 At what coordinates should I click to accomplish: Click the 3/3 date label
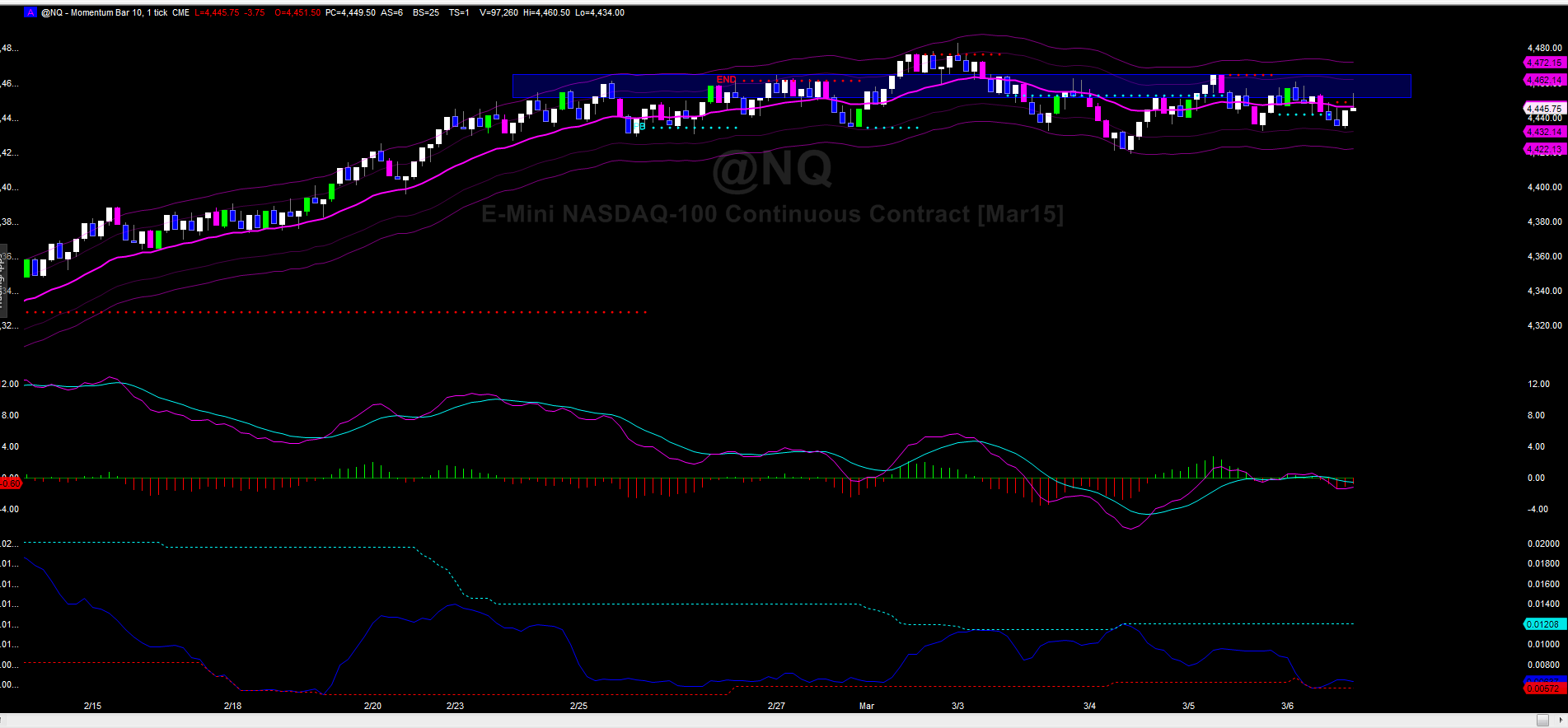pyautogui.click(x=957, y=706)
